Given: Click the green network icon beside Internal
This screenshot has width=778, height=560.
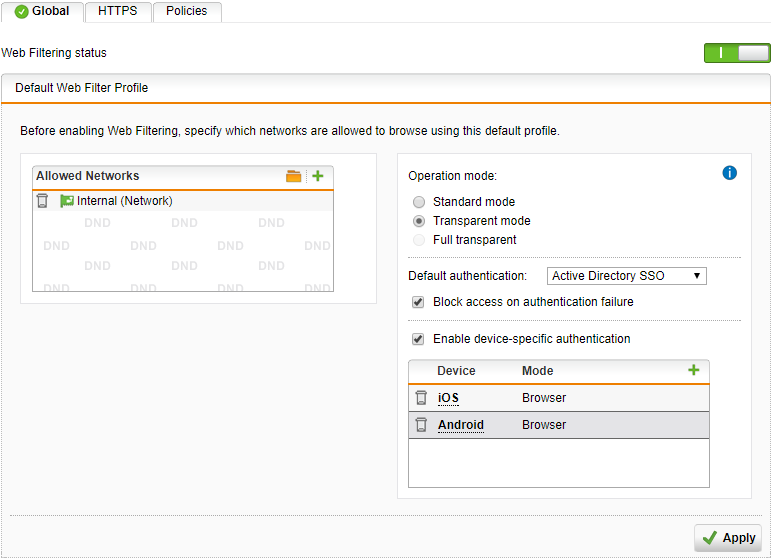Looking at the screenshot, I should point(66,201).
